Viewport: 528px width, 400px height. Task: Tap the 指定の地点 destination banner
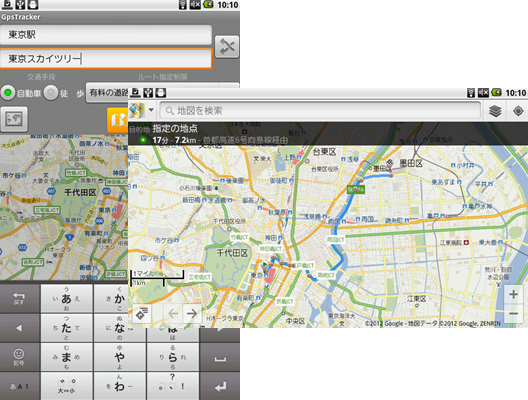(328, 134)
